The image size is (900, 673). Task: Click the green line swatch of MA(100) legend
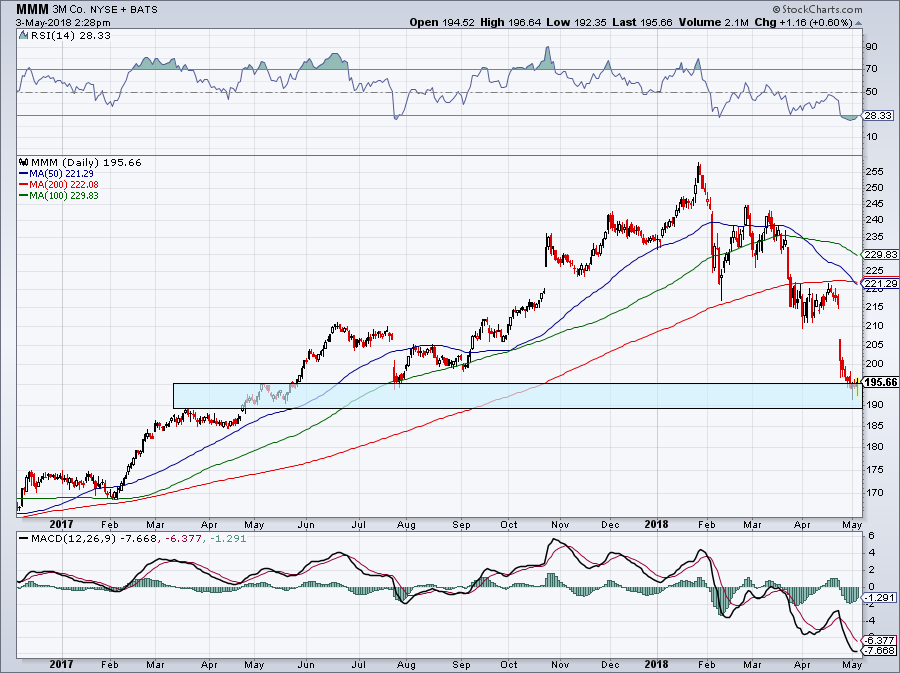tap(24, 195)
